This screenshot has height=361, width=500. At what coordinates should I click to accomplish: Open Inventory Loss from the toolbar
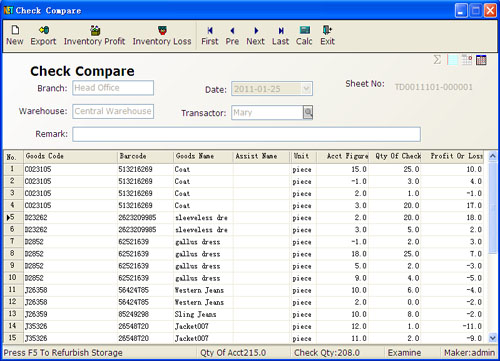click(x=162, y=35)
